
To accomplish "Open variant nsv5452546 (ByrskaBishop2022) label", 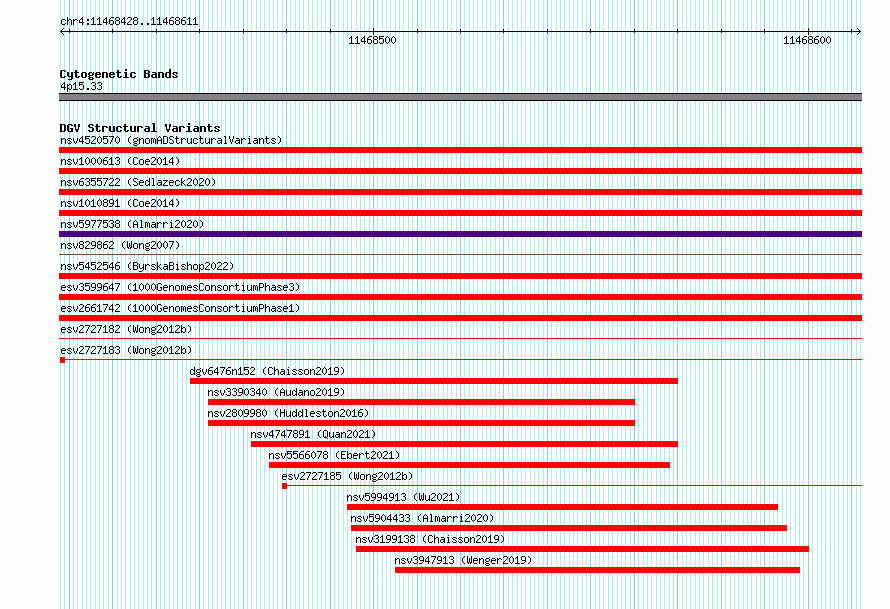I will point(147,266).
